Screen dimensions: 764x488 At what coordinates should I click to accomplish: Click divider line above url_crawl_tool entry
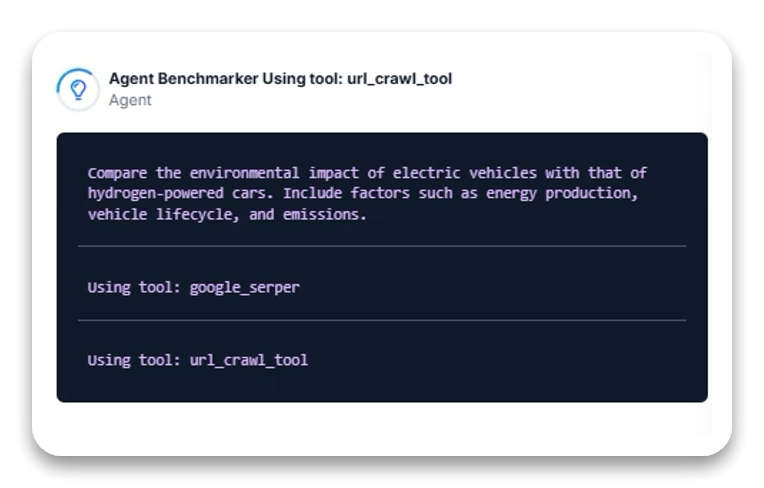coord(382,320)
